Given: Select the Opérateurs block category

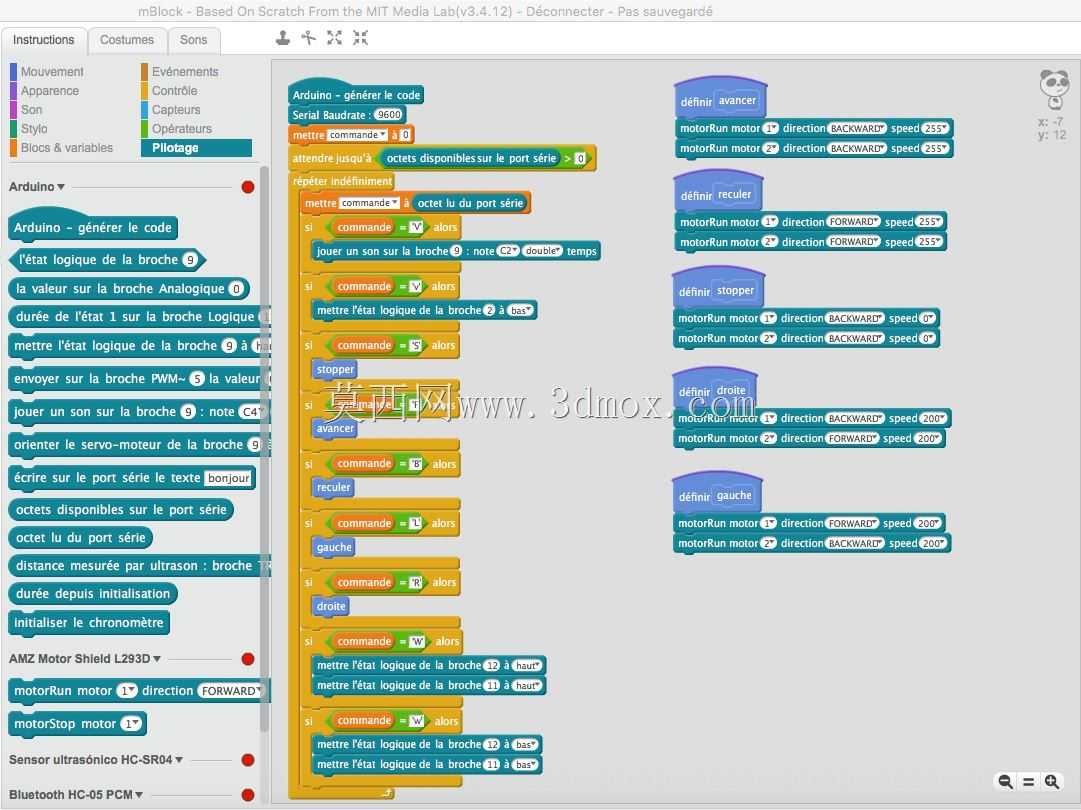Looking at the screenshot, I should [182, 129].
